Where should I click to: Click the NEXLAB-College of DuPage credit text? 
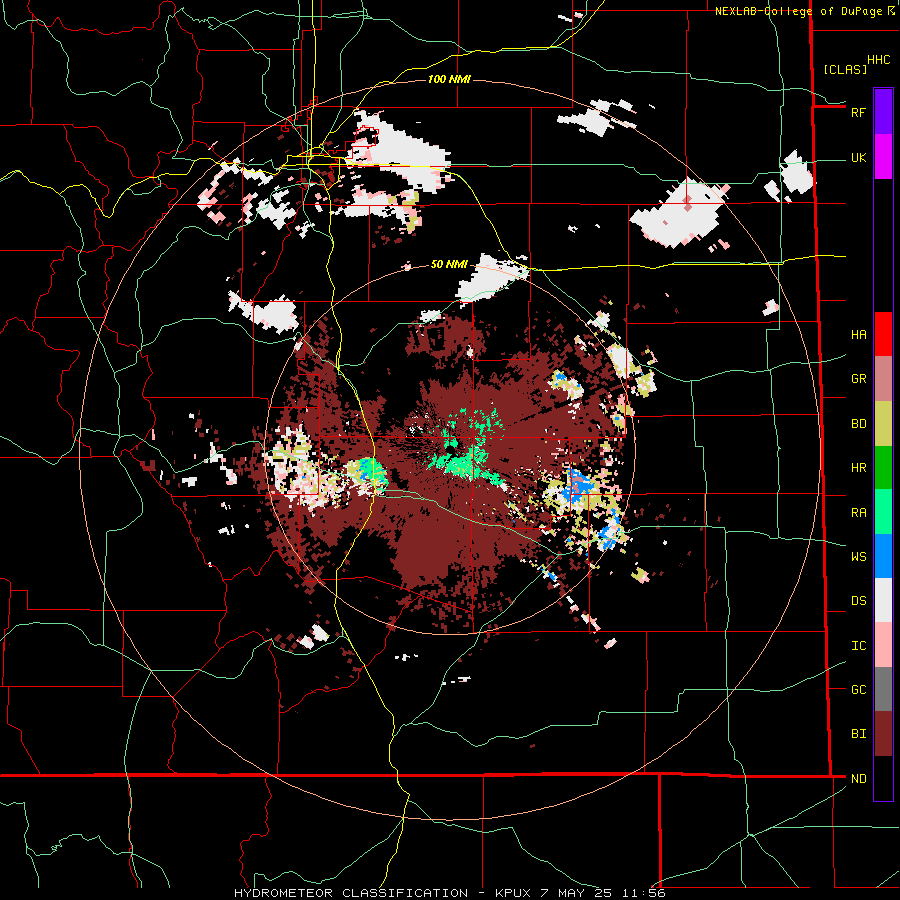pyautogui.click(x=798, y=11)
